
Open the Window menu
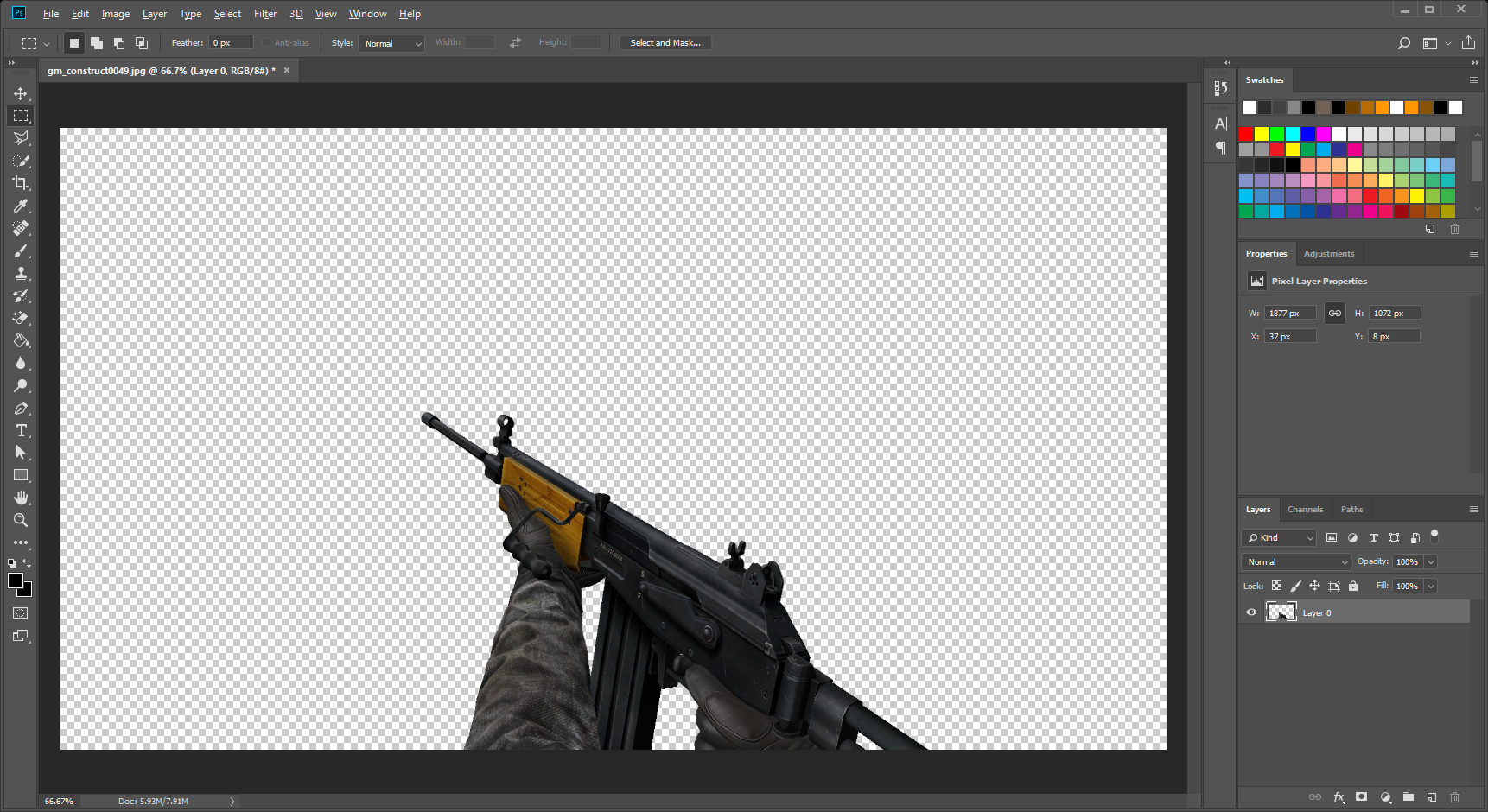pyautogui.click(x=367, y=14)
